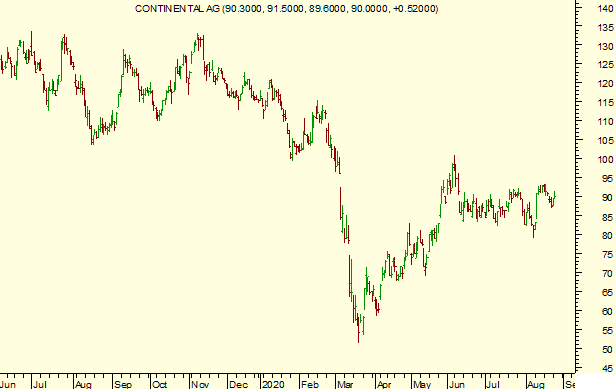
Task: Click the 50 price axis label
Action: 607,349
